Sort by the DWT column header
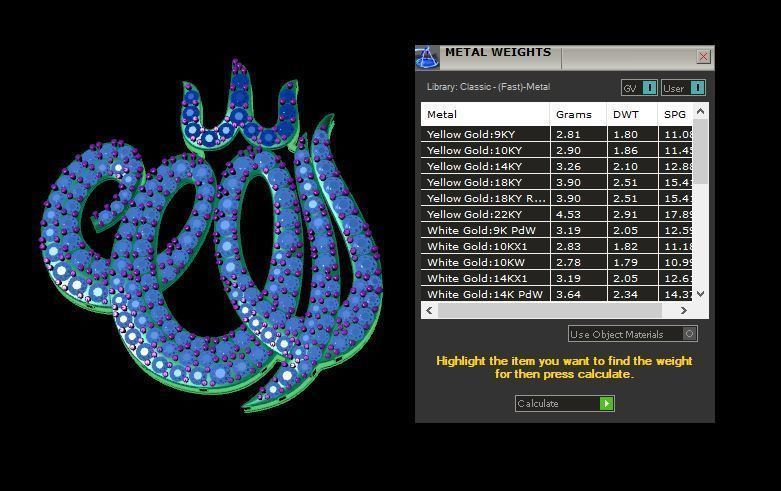This screenshot has width=781, height=491. pyautogui.click(x=632, y=115)
